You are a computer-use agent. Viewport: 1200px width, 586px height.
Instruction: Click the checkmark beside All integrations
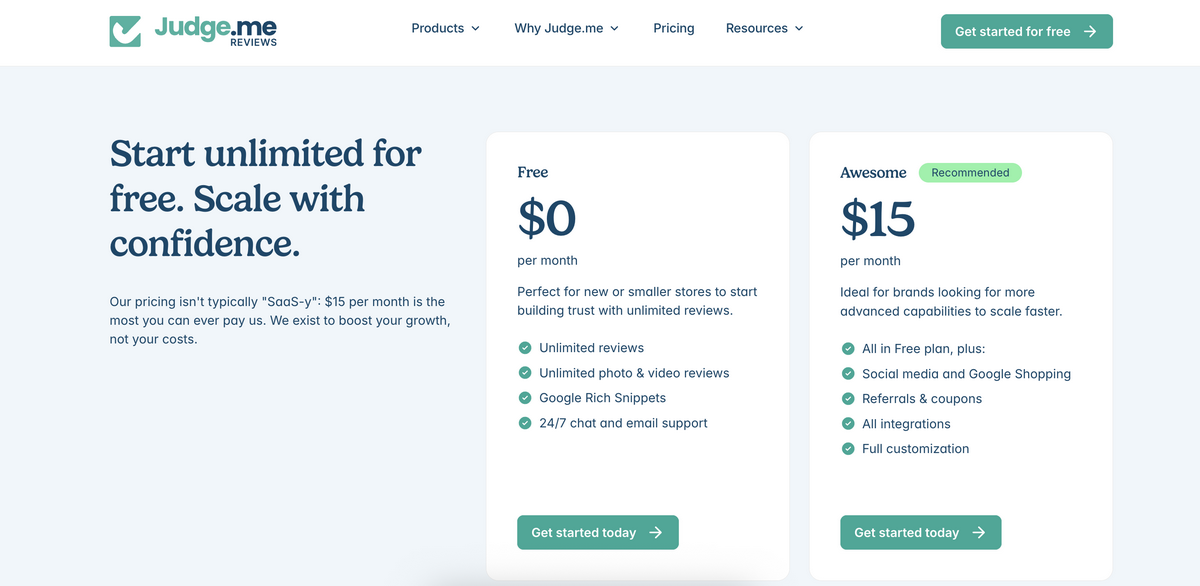(x=848, y=423)
